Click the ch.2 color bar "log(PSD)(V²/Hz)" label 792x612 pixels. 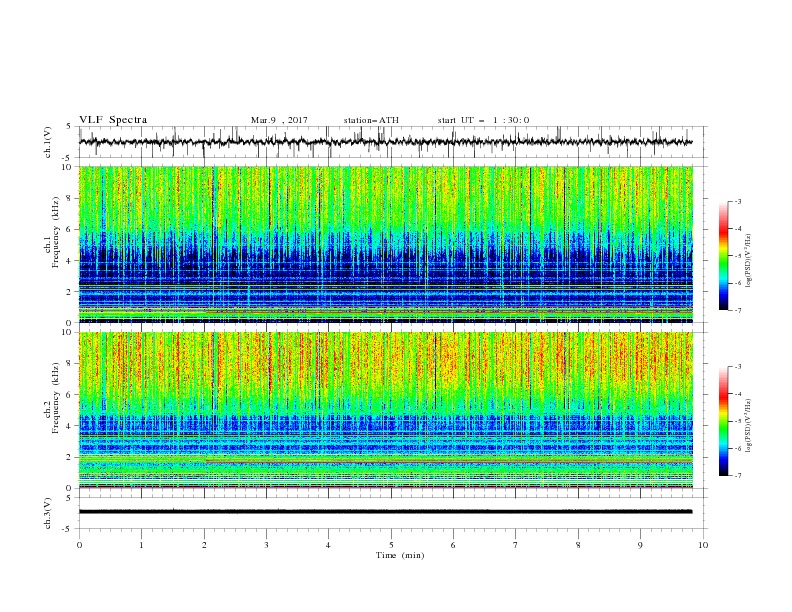click(x=749, y=426)
